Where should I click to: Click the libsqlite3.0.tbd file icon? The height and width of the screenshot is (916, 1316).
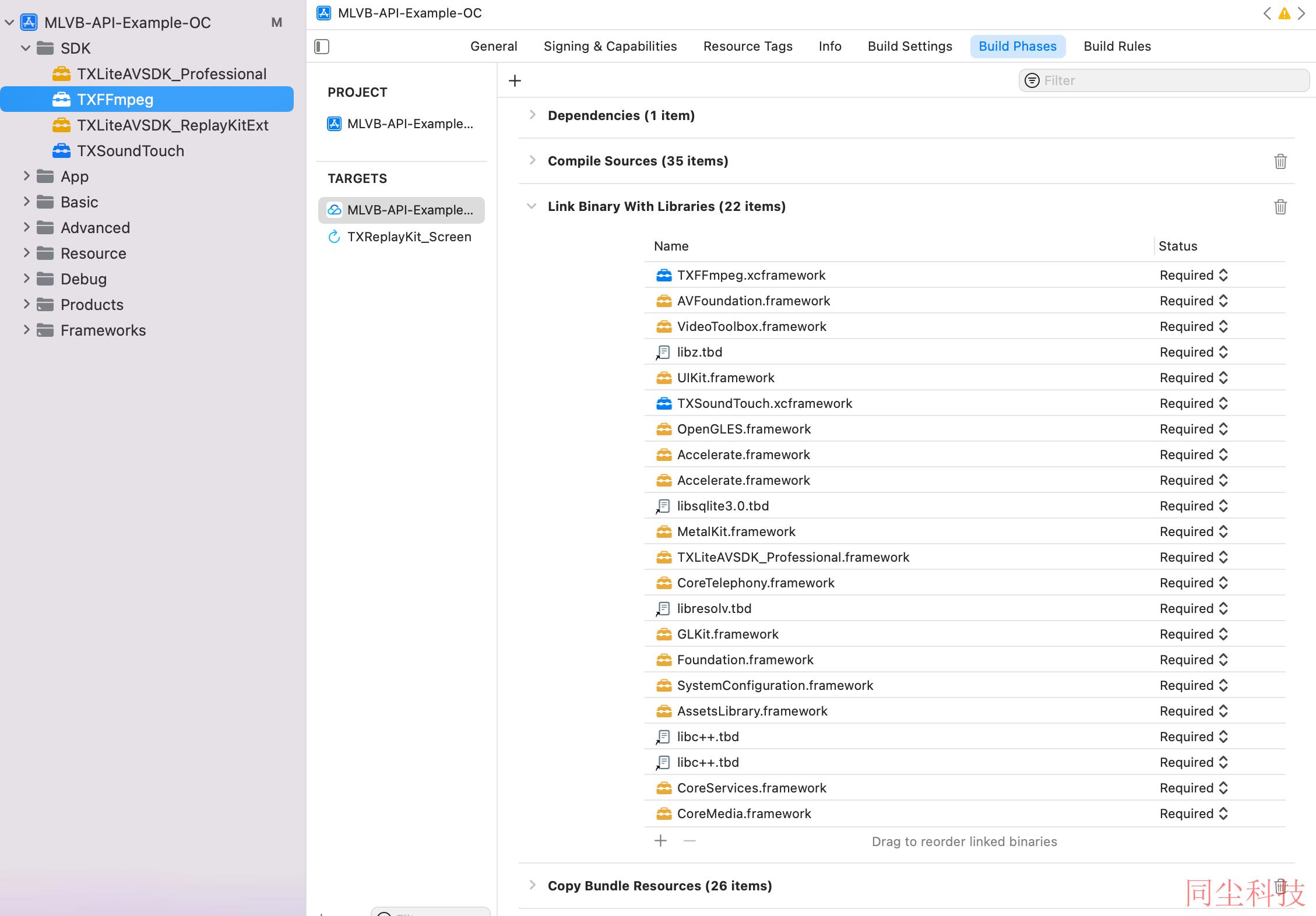(663, 506)
